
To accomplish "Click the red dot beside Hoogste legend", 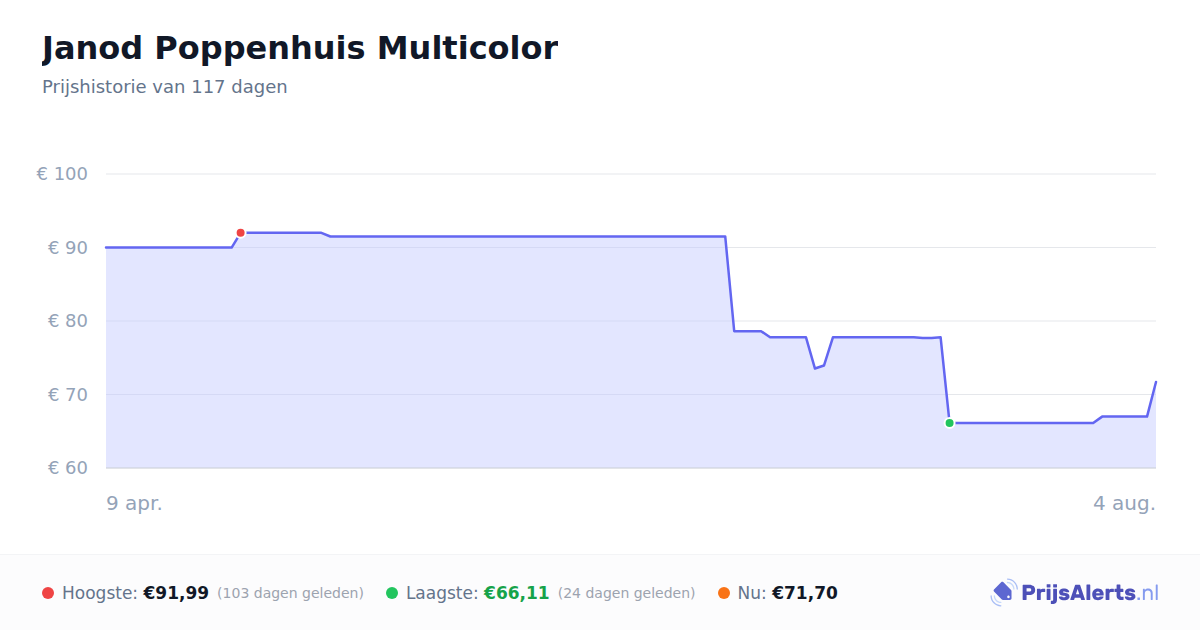I will coord(48,593).
